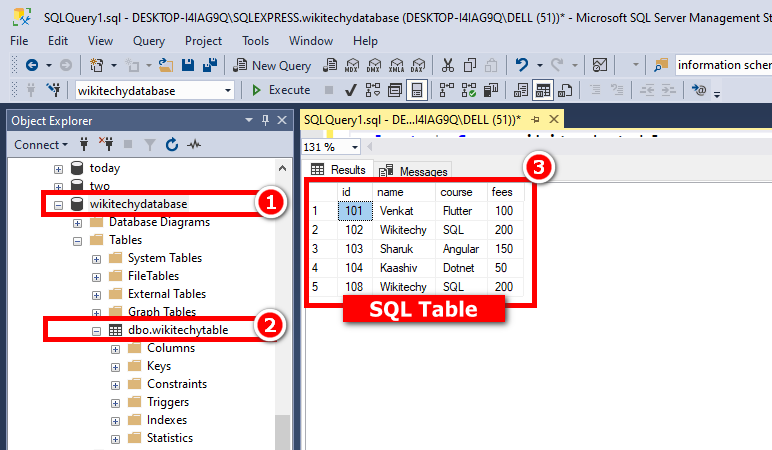Open the New Project dropdown arrow
This screenshot has width=772, height=450.
114,65
